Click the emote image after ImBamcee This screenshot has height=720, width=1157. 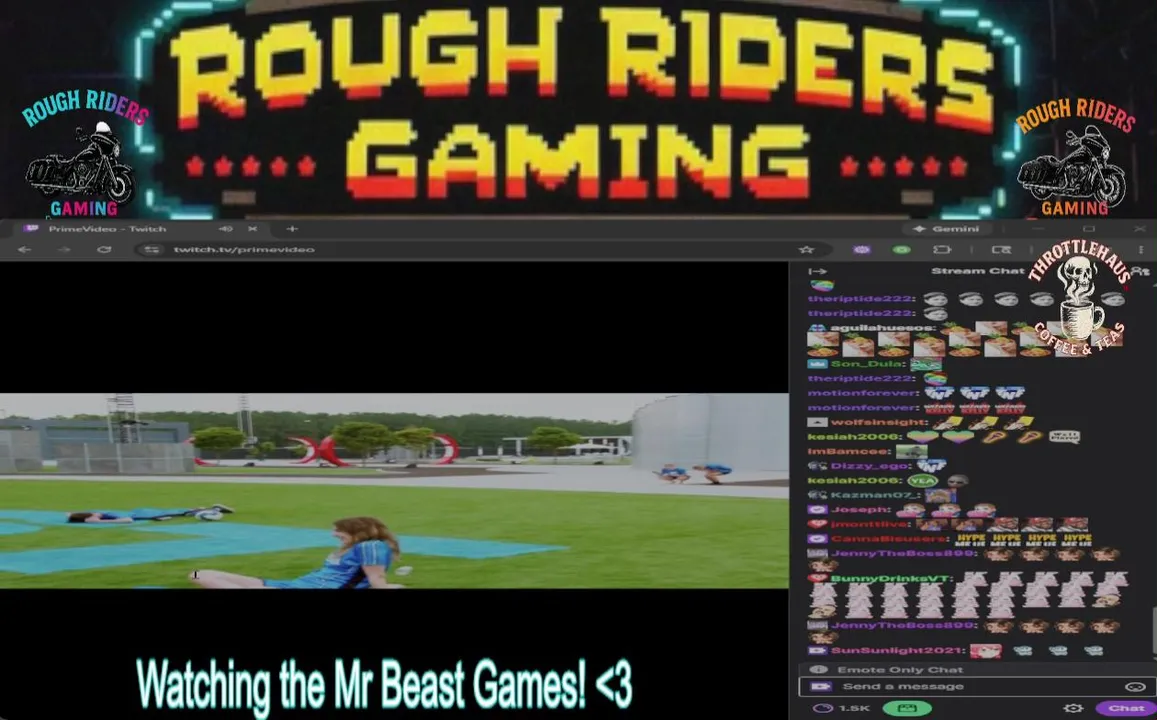pos(911,451)
